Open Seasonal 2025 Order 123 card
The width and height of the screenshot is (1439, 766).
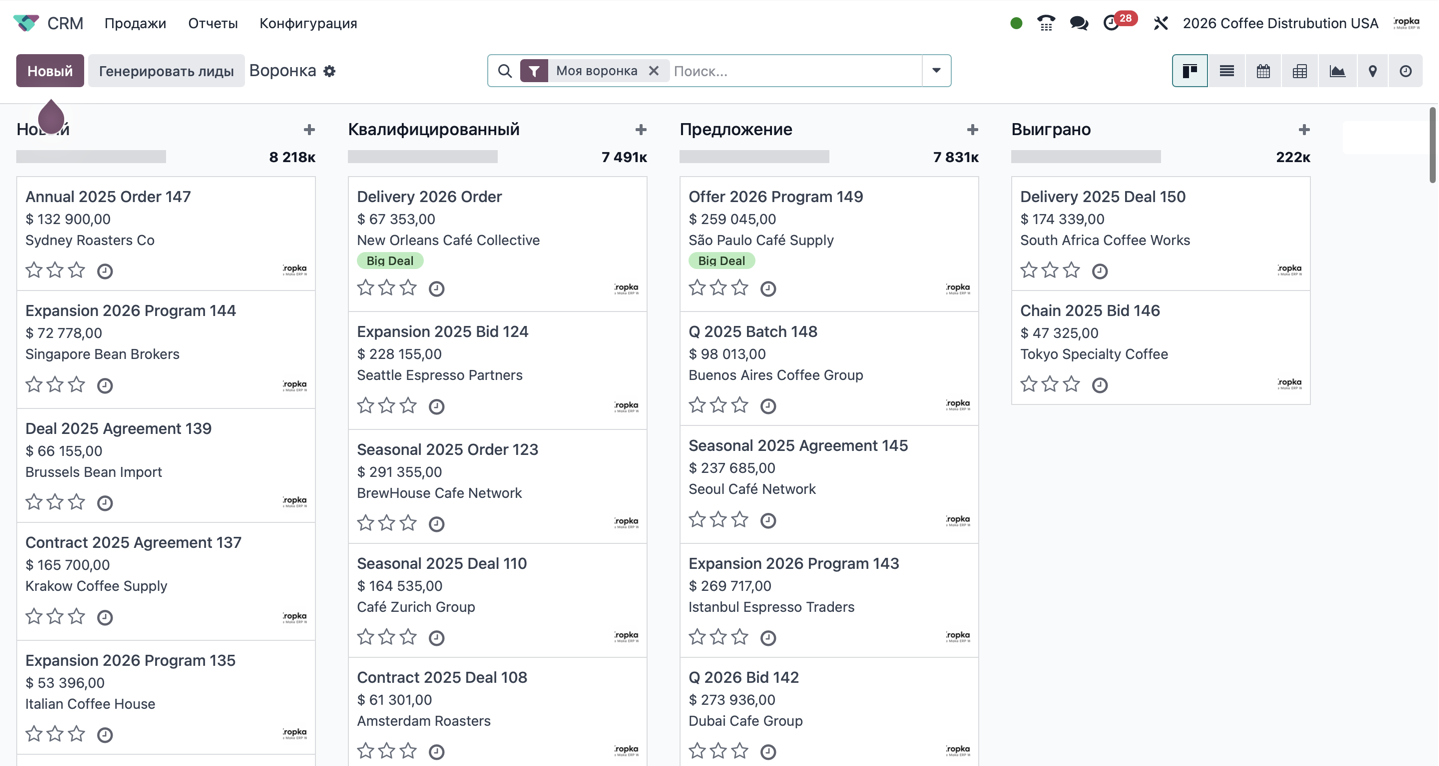tap(498, 486)
